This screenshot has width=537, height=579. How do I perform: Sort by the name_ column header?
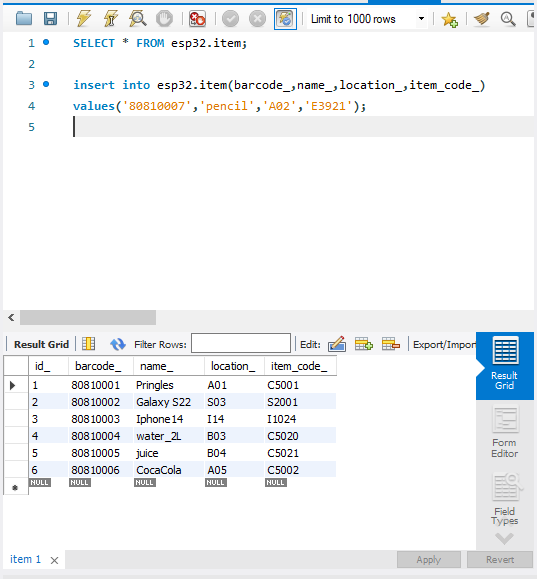coord(169,366)
